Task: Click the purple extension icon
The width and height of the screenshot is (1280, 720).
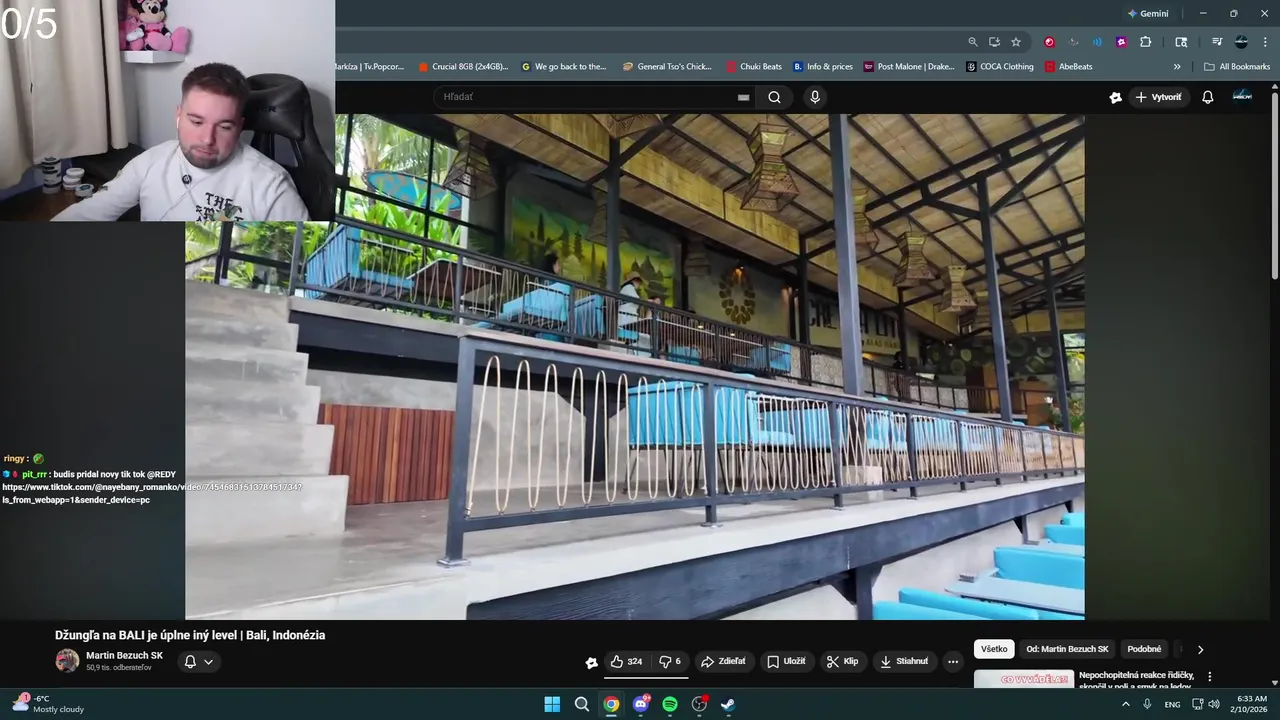Action: pos(1121,42)
